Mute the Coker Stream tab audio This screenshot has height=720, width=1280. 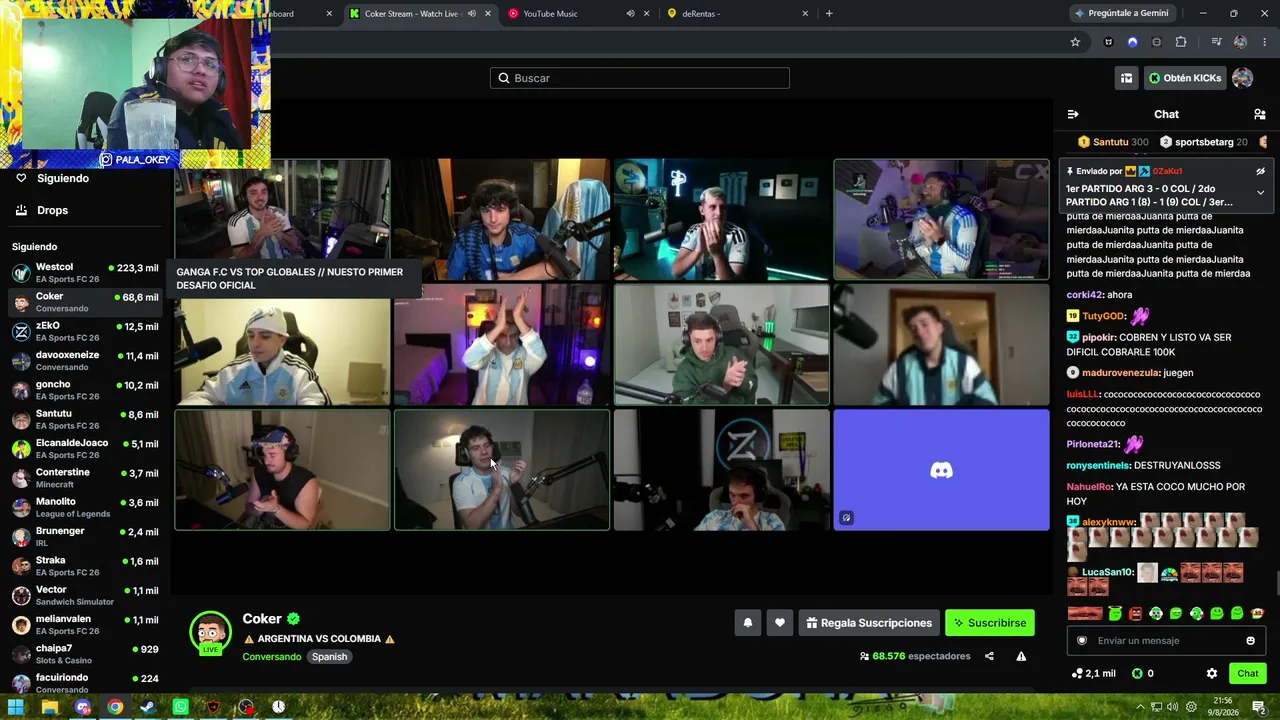471,14
